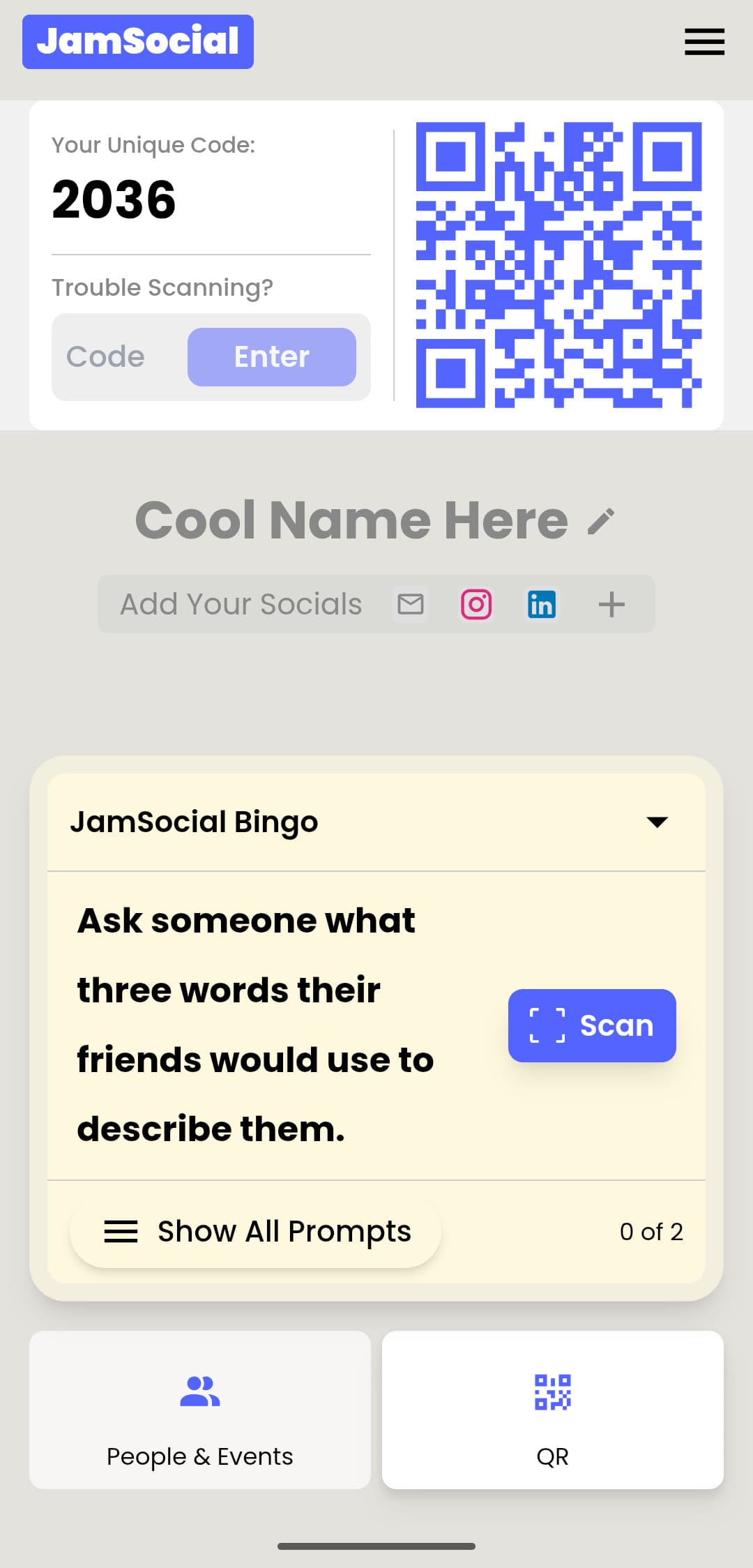Click the JamSocial logo
The height and width of the screenshot is (1568, 753).
coord(137,41)
